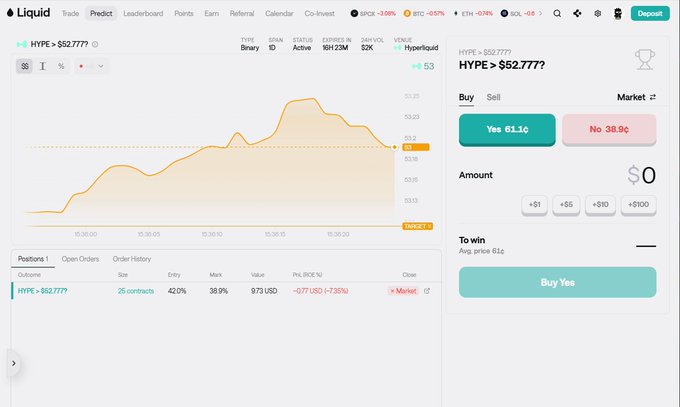Viewport: 680px width, 407px height.
Task: Close position with the Market button
Action: pos(403,291)
